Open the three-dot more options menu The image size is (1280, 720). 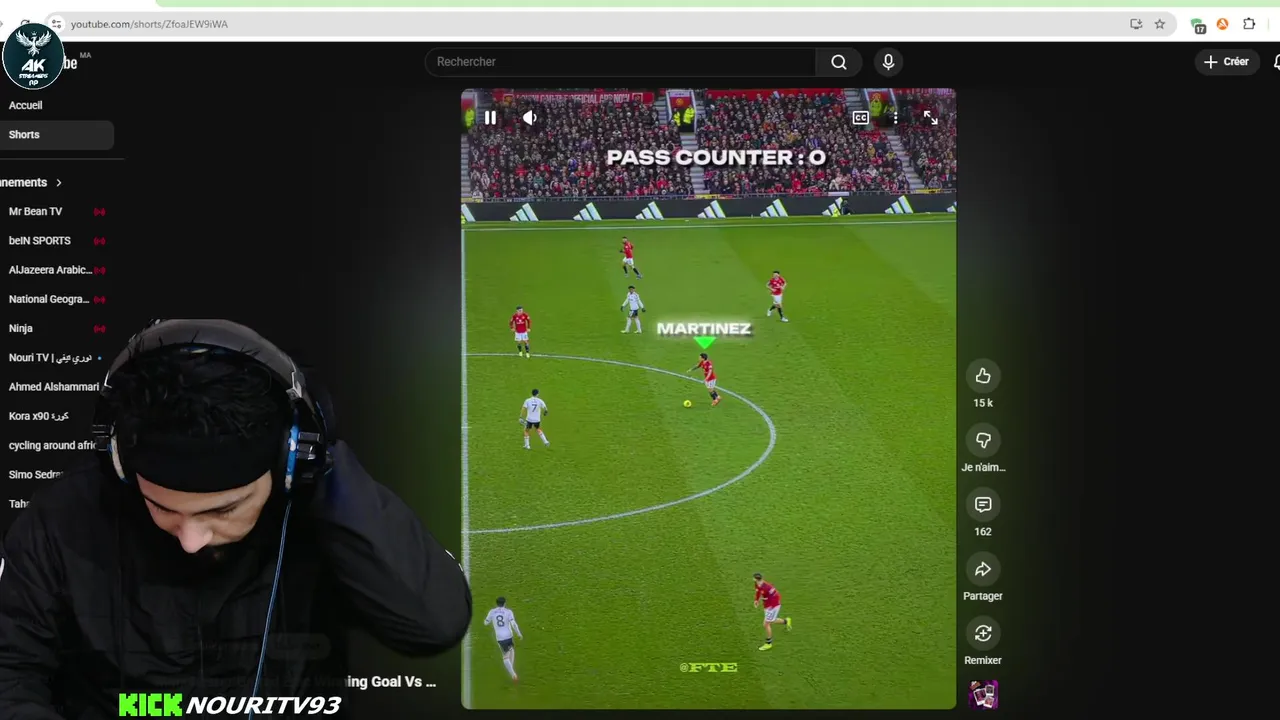coord(895,118)
